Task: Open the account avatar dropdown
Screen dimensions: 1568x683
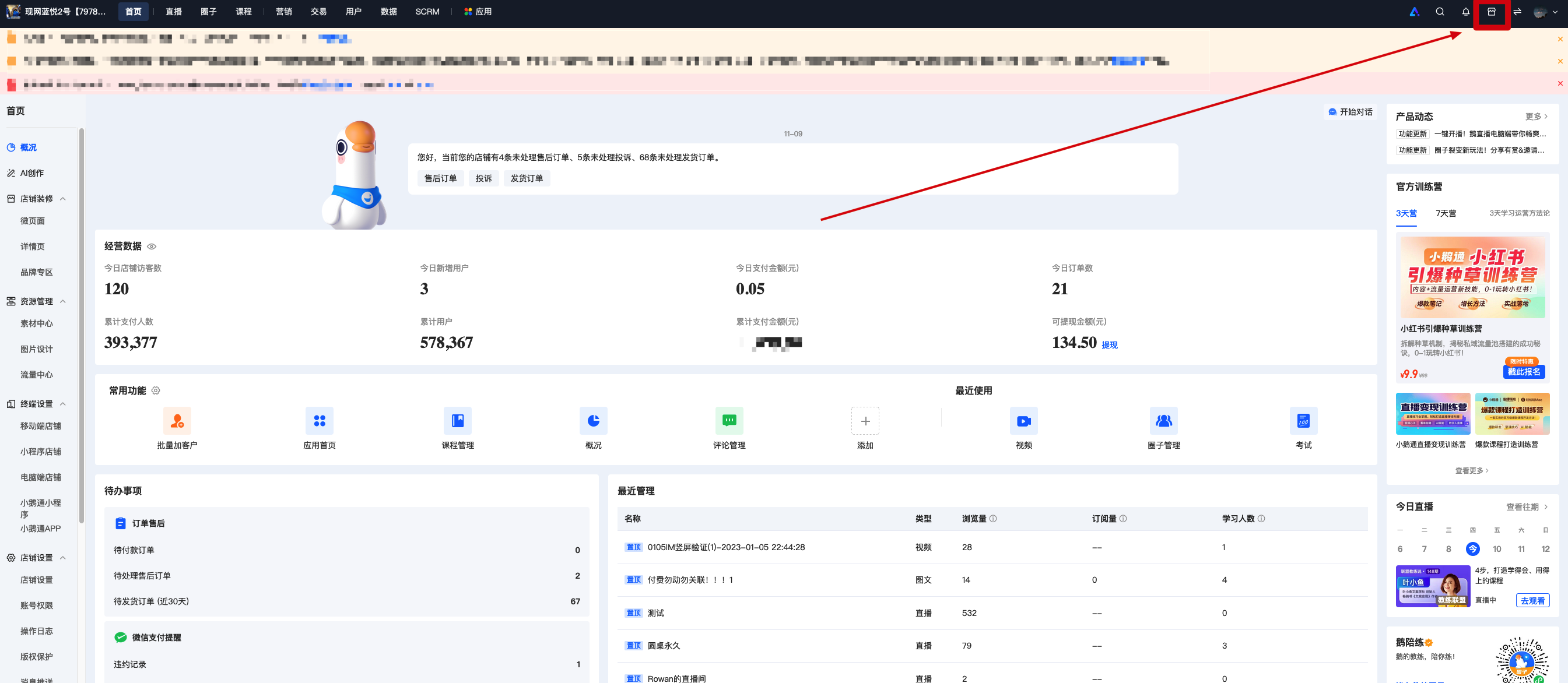Action: [x=1545, y=12]
